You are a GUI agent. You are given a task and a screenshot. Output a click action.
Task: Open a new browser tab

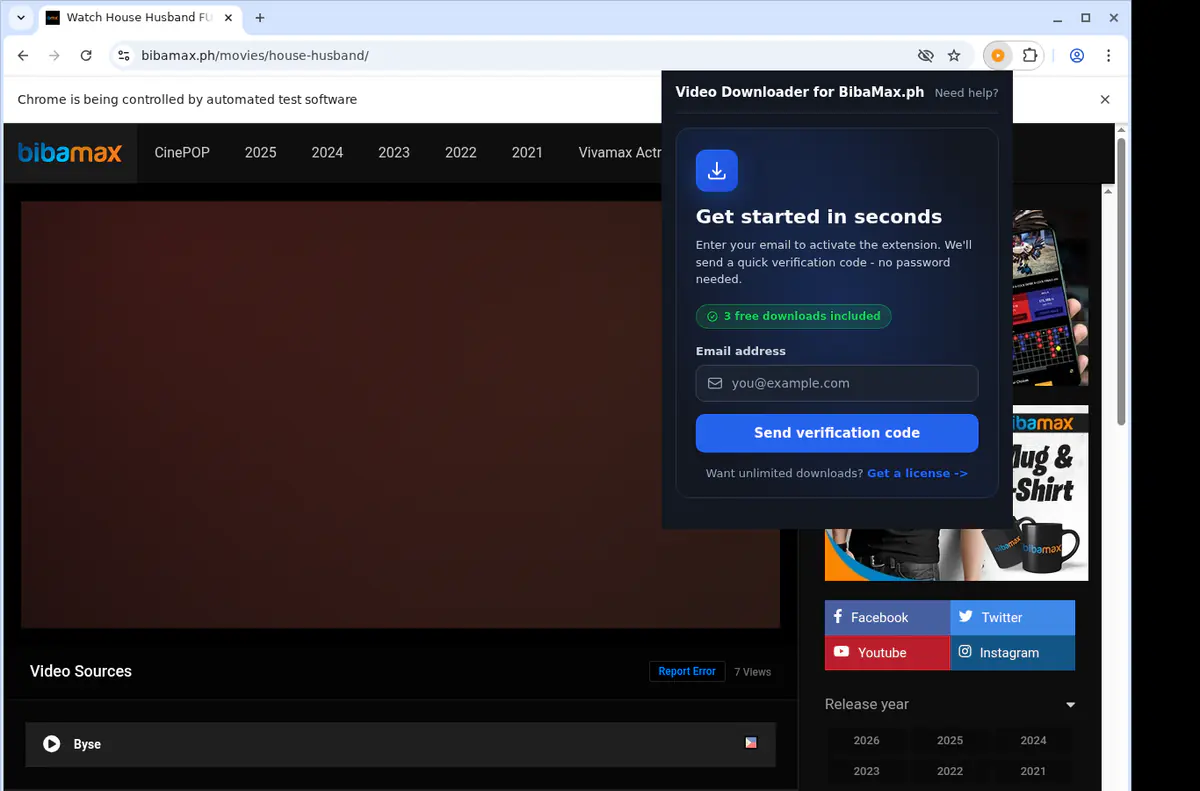click(x=260, y=18)
